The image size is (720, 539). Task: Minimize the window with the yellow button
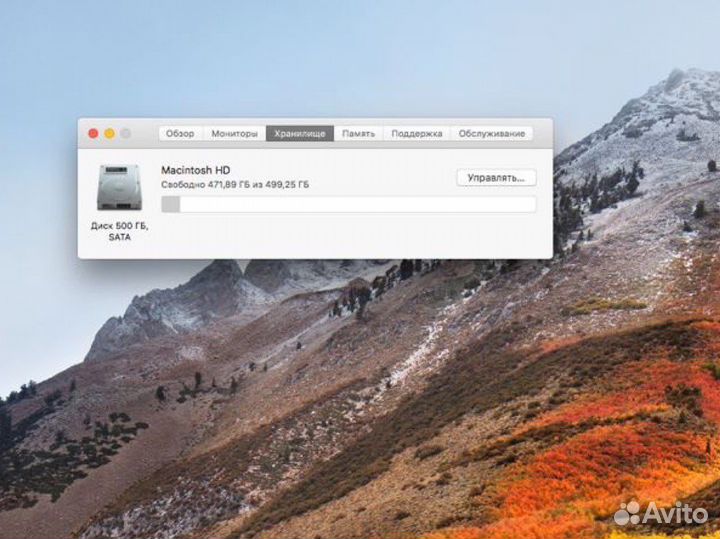110,134
